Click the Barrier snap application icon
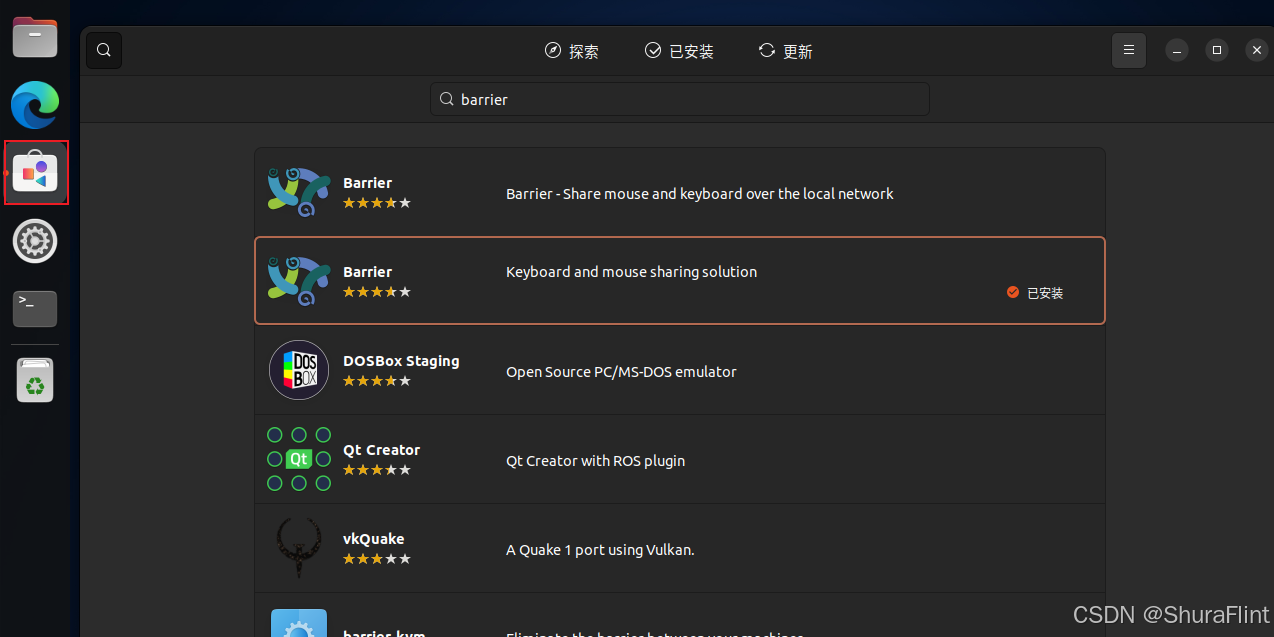This screenshot has height=637, width=1274. [297, 191]
